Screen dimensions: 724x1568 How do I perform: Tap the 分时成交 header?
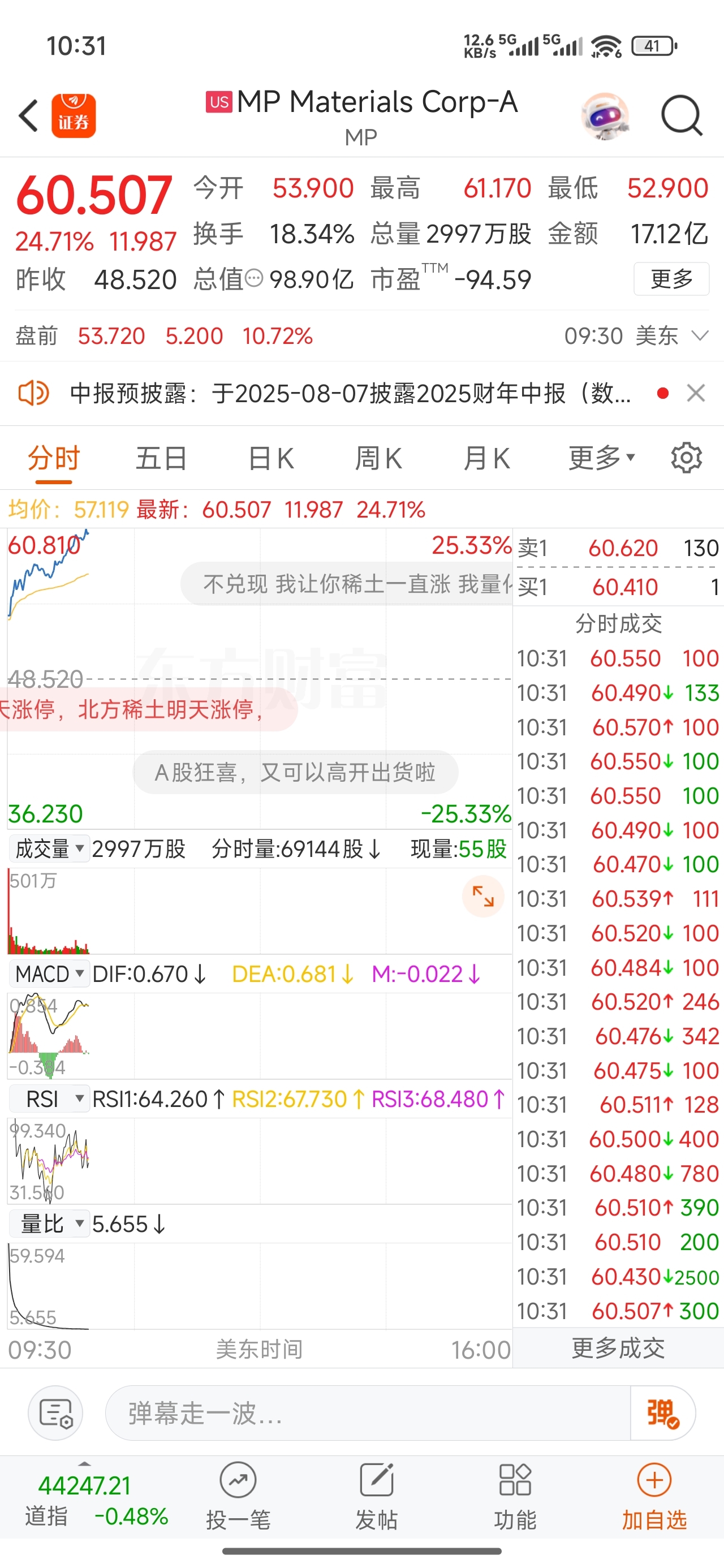[618, 623]
